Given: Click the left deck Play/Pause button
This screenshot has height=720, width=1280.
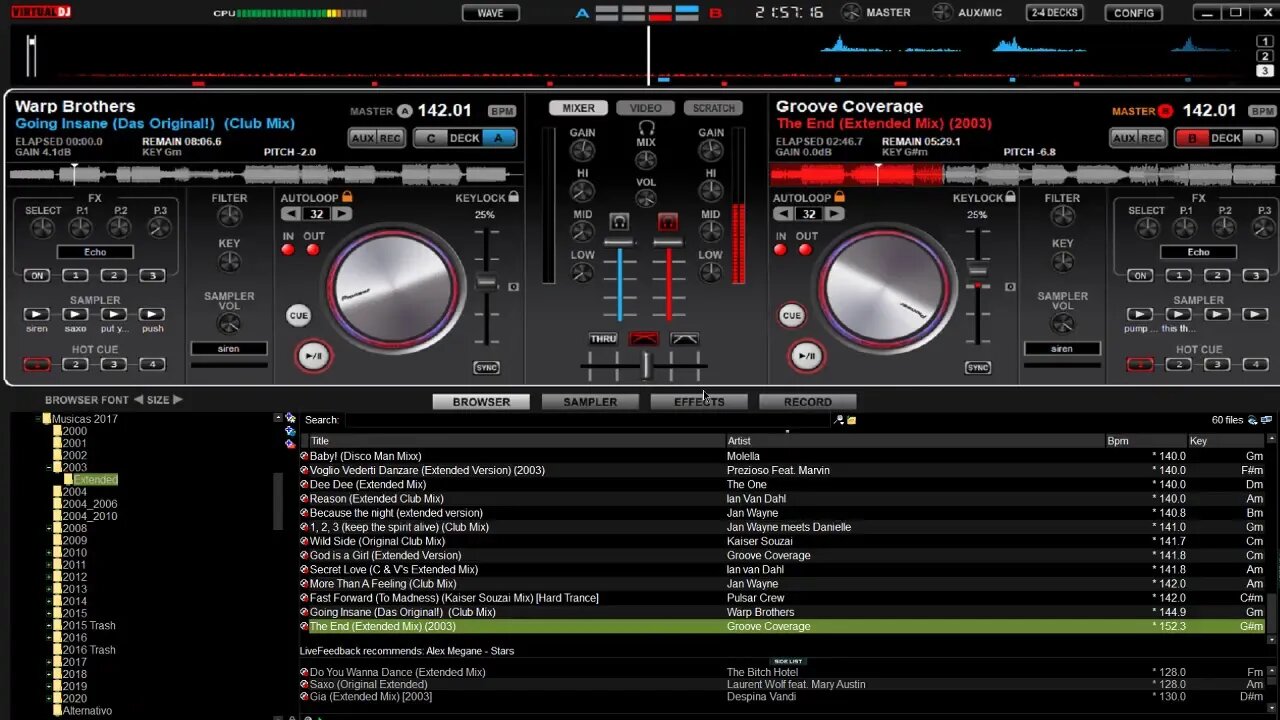Looking at the screenshot, I should (313, 356).
